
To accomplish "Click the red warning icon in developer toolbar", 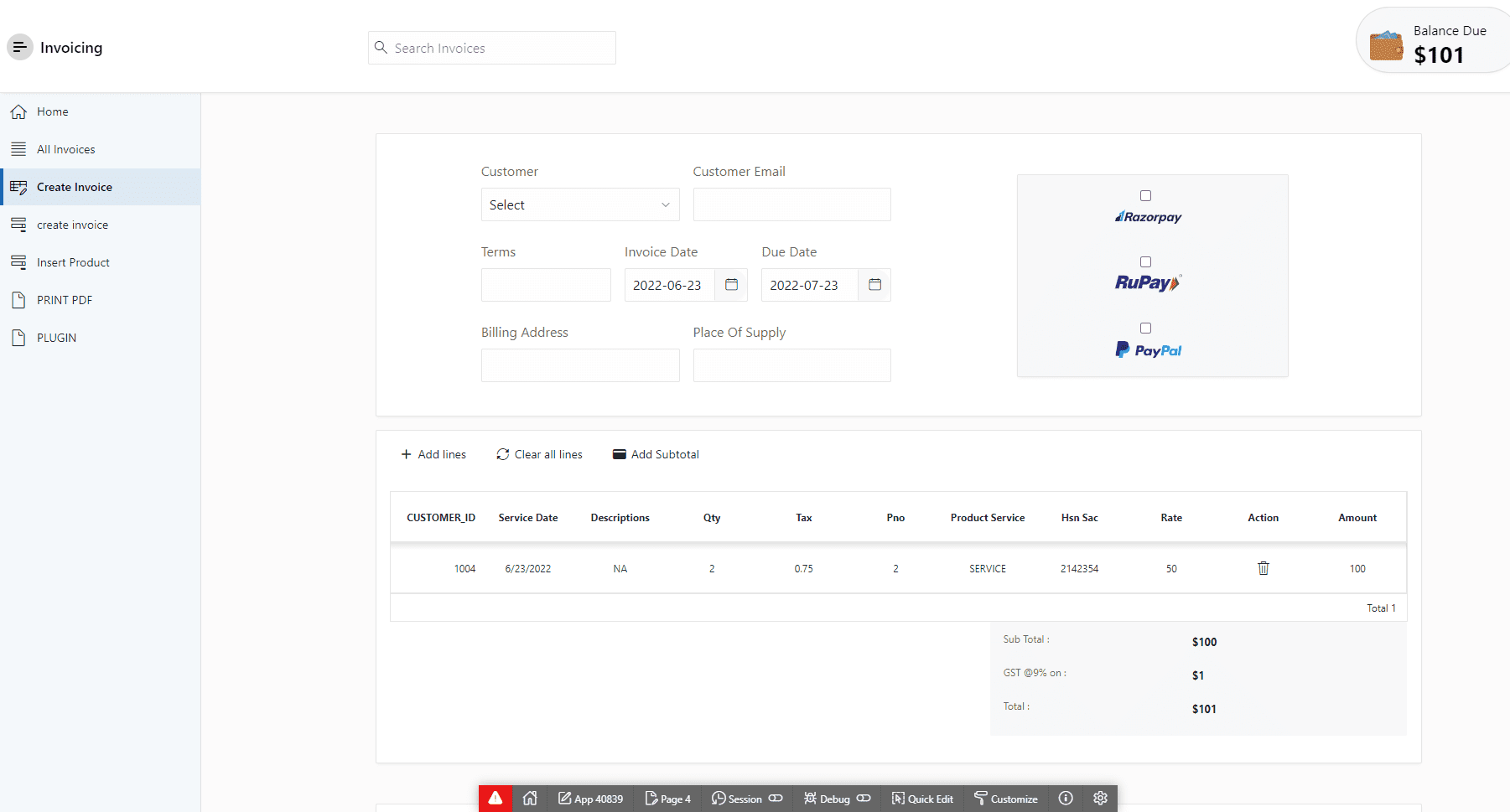I will click(x=496, y=799).
